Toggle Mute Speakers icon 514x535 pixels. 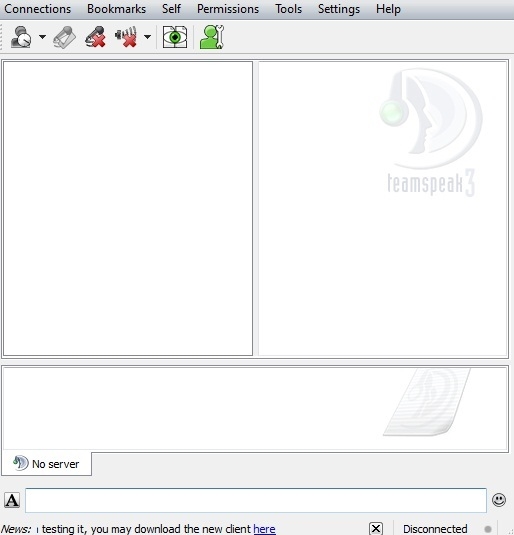[x=126, y=37]
